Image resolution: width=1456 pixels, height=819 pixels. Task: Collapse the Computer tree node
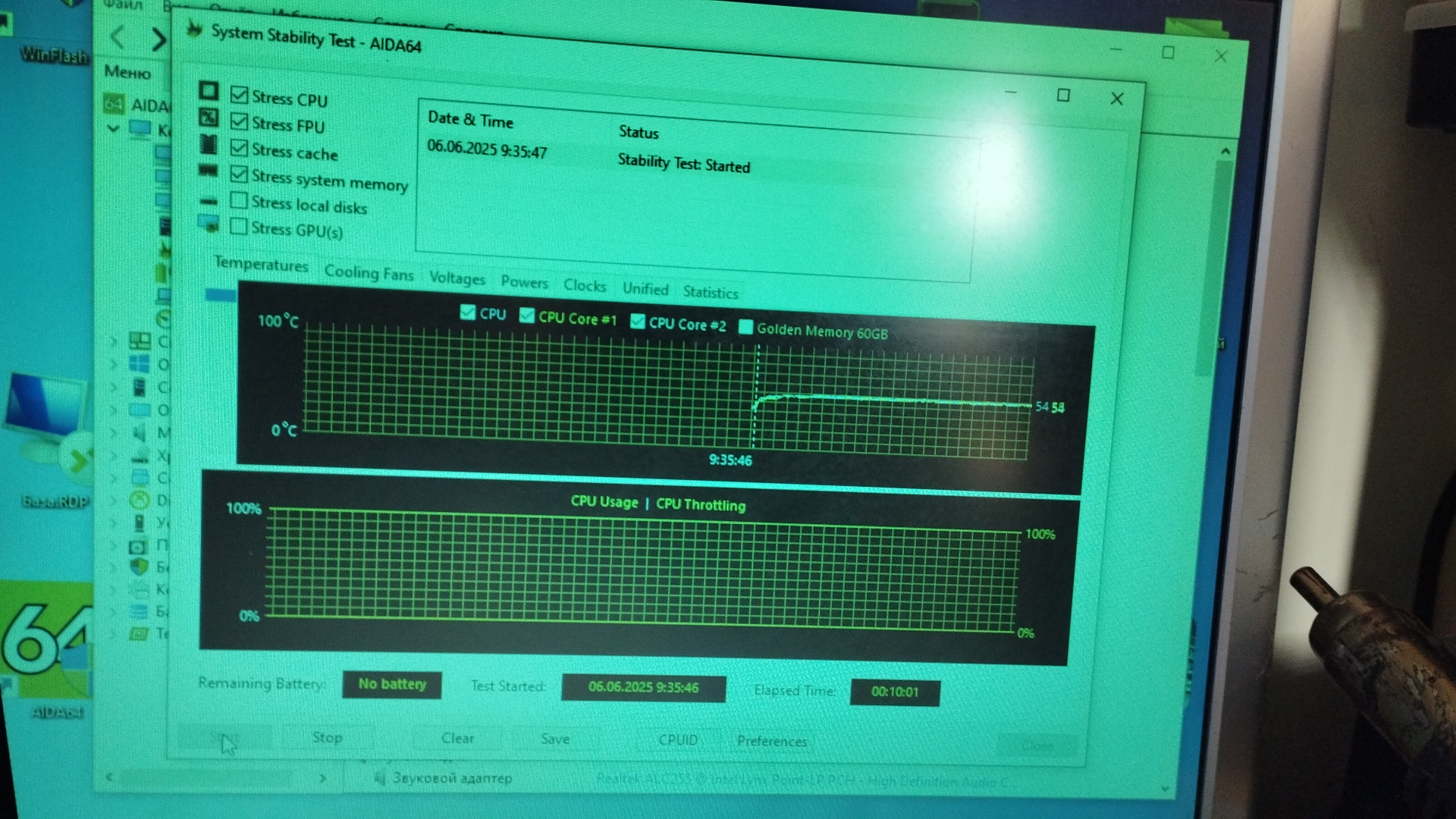click(113, 129)
